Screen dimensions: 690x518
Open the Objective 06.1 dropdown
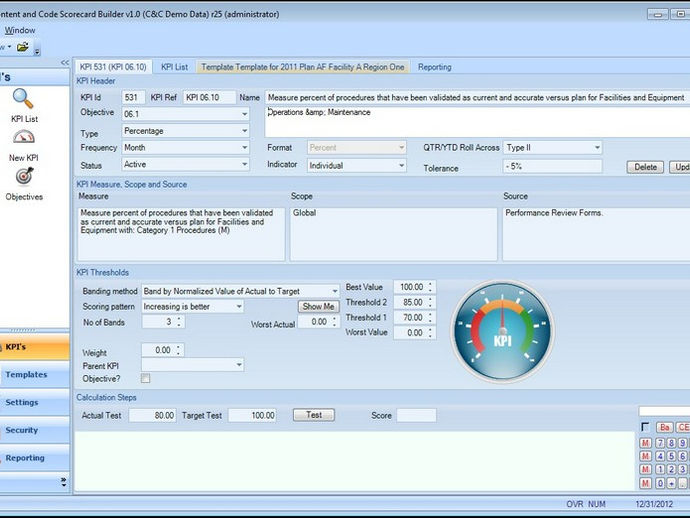(x=245, y=114)
